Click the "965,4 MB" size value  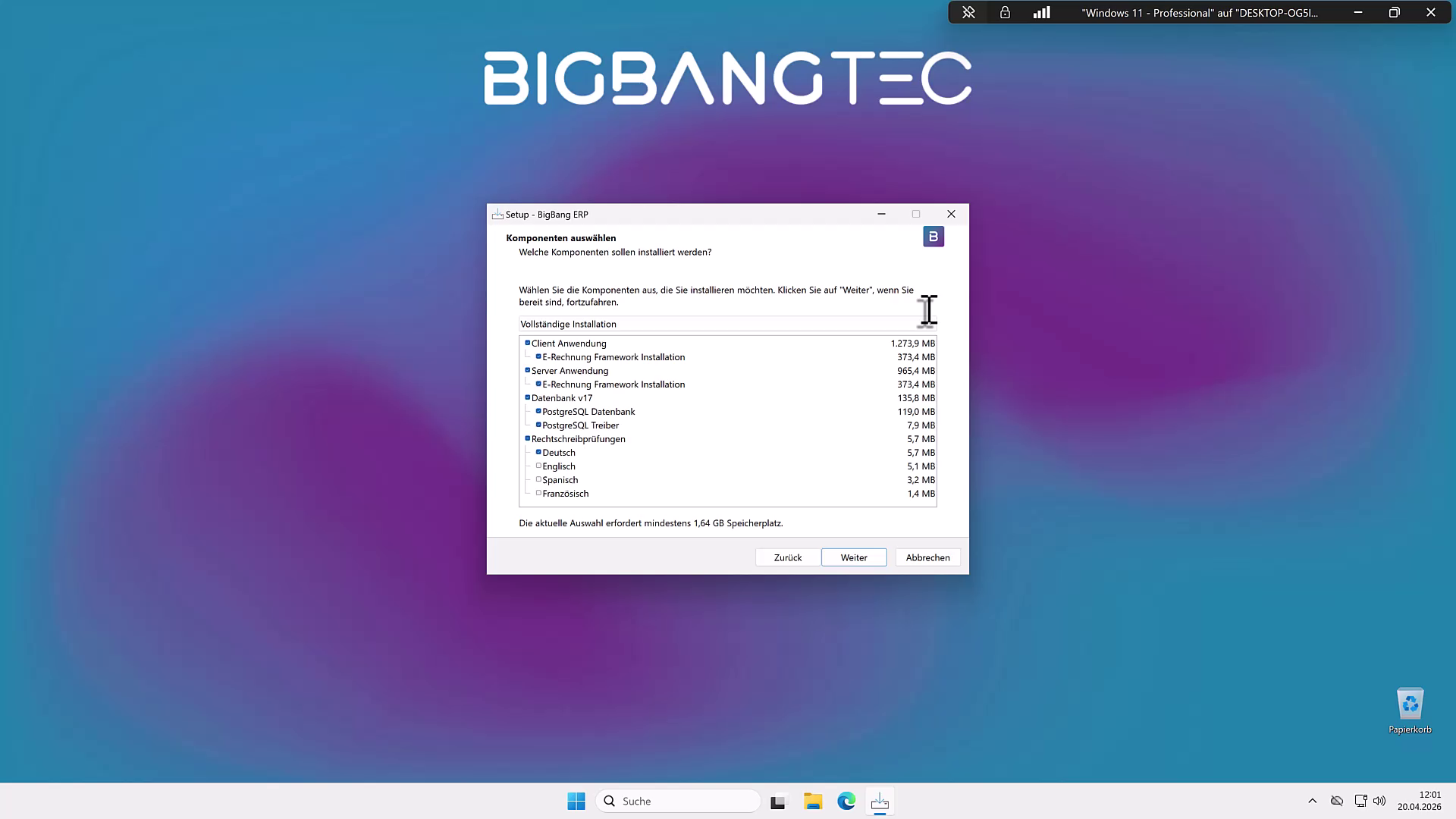coord(916,371)
